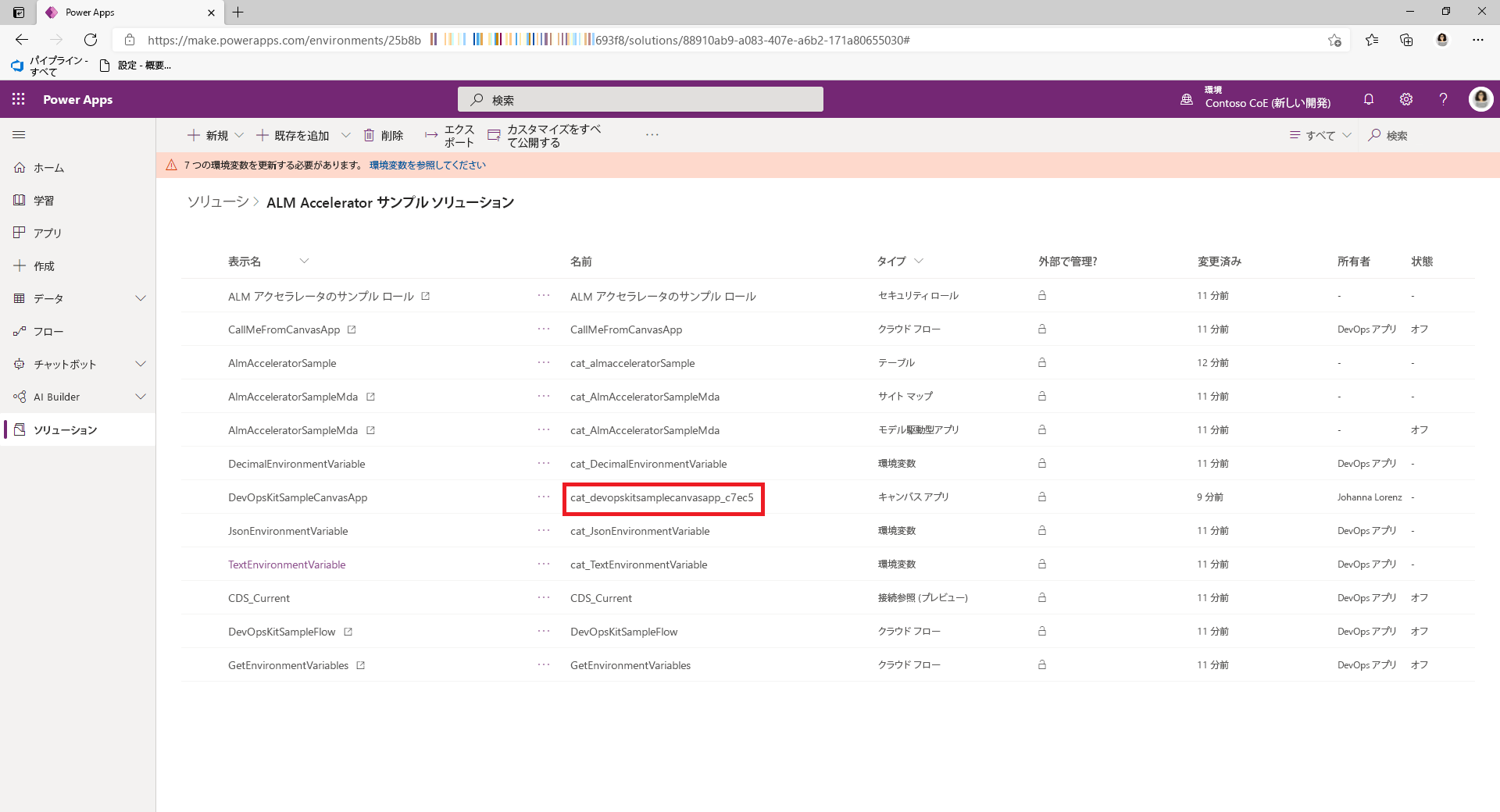Expand the AI Builder navigation group
The height and width of the screenshot is (812, 1500).
[141, 397]
